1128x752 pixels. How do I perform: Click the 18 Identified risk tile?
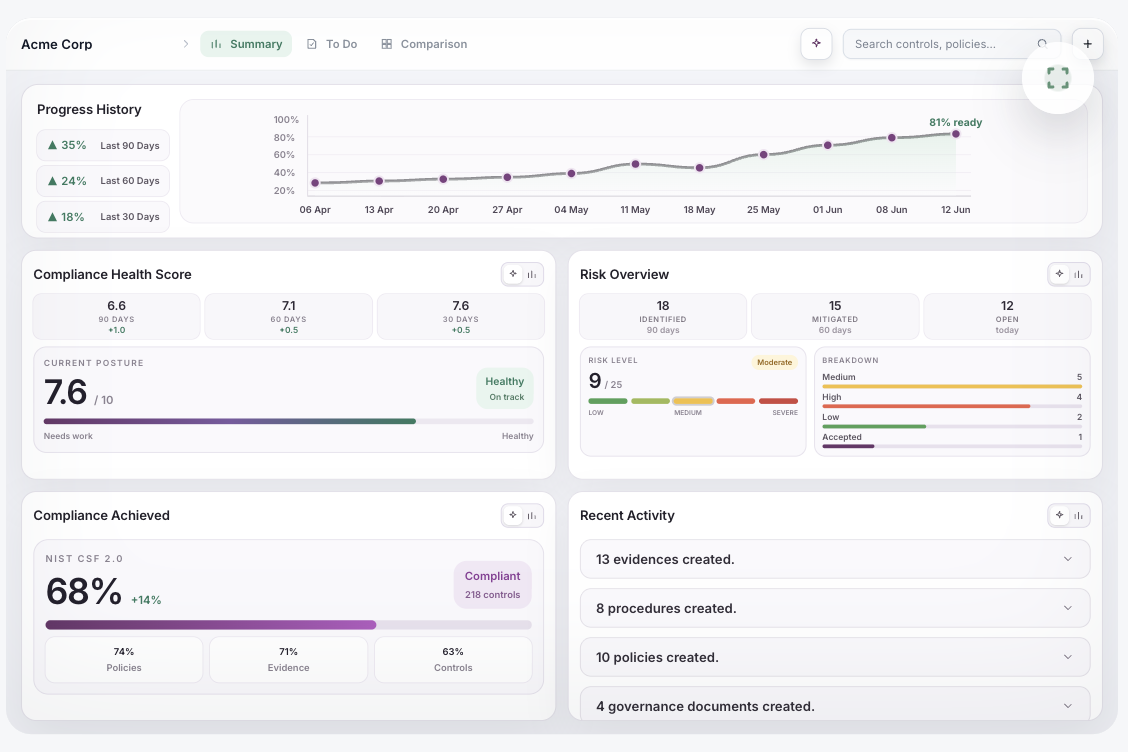[x=663, y=317]
